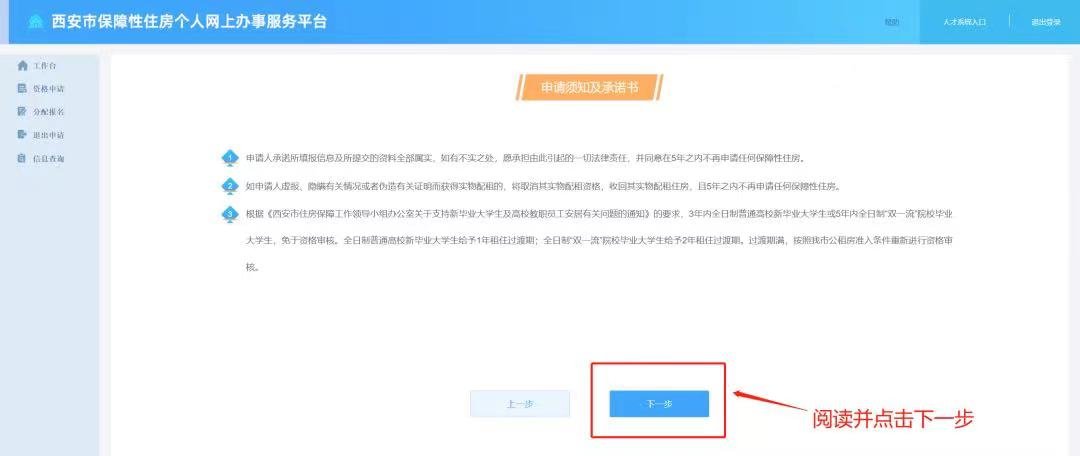Click the 申请须知及承诺书 orange title banner
Viewport: 1080px width, 456px height.
click(589, 88)
